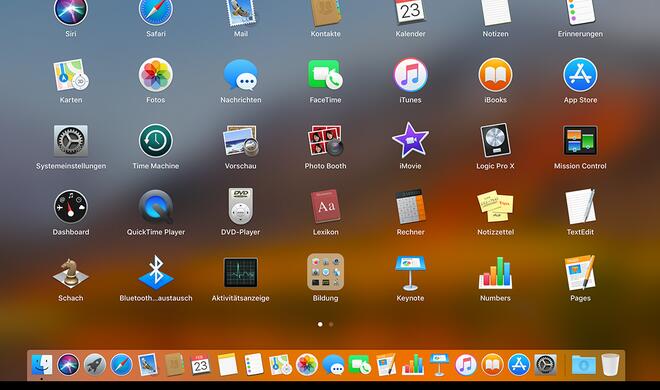This screenshot has width=660, height=390.
Task: Launch Bluetooth...austausch app
Action: point(156,272)
